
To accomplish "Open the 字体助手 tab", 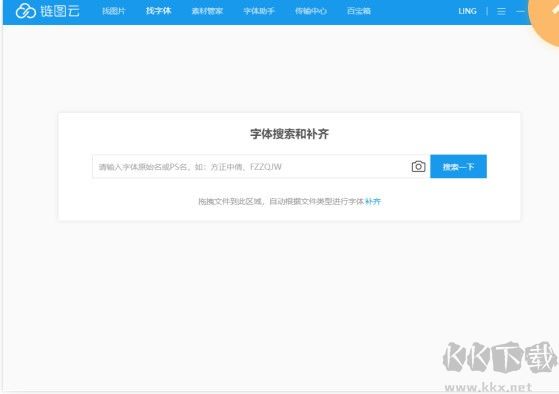I will click(259, 11).
